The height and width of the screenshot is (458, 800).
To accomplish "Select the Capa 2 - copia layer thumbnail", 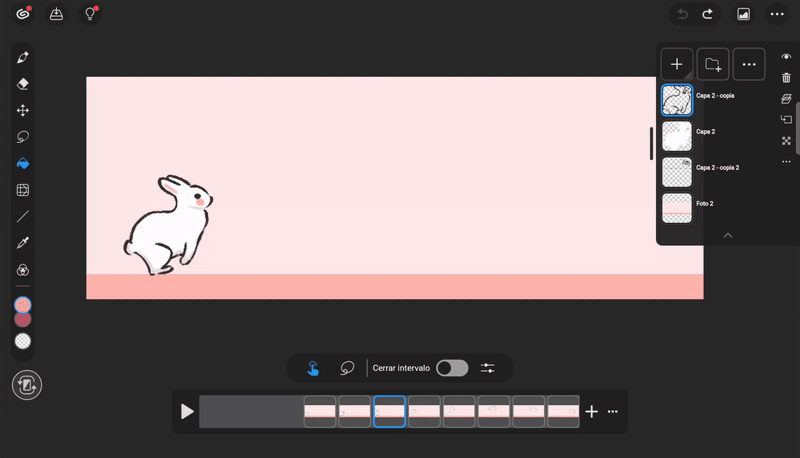I will (x=677, y=100).
